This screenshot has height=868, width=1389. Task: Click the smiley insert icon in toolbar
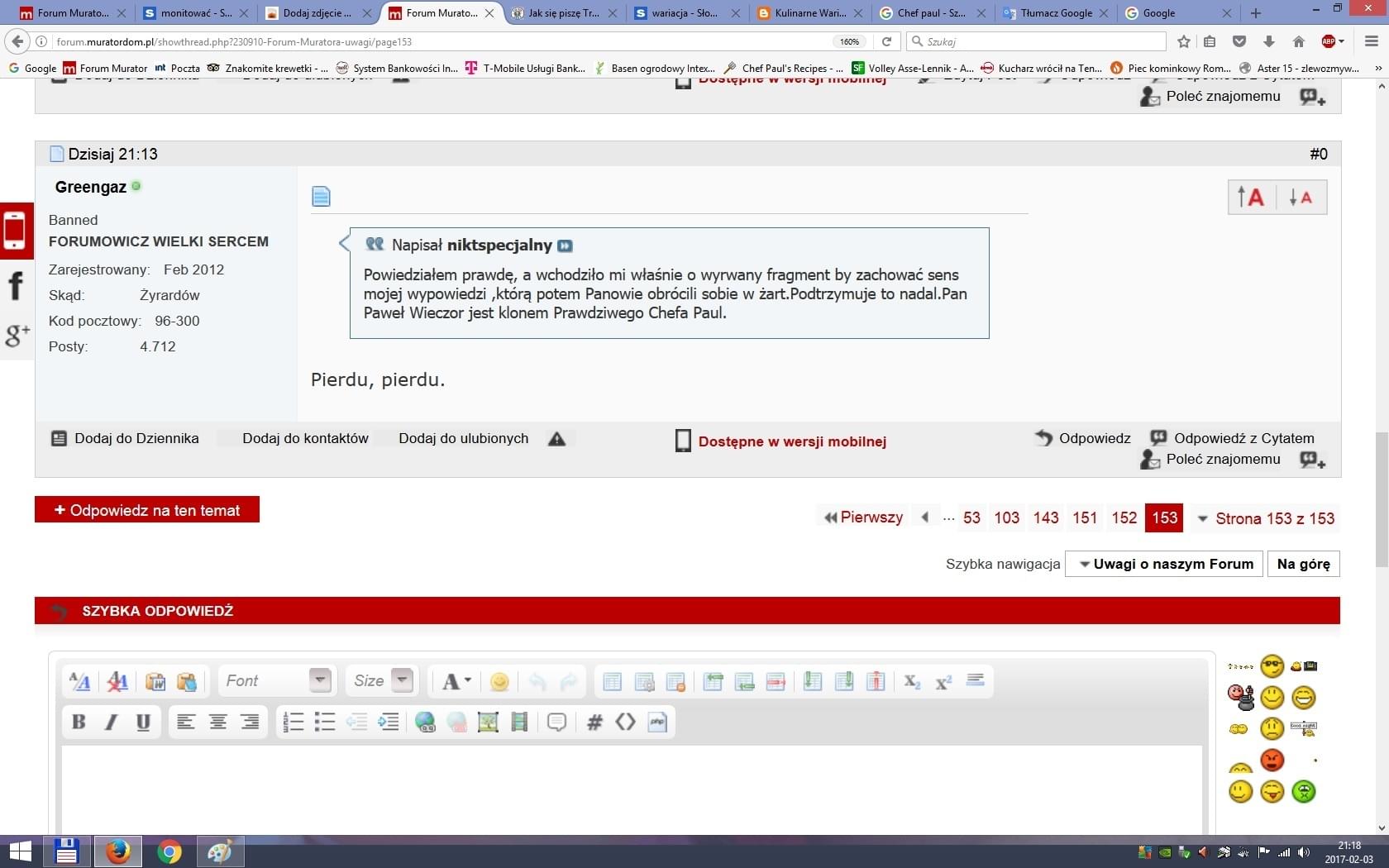coord(499,681)
